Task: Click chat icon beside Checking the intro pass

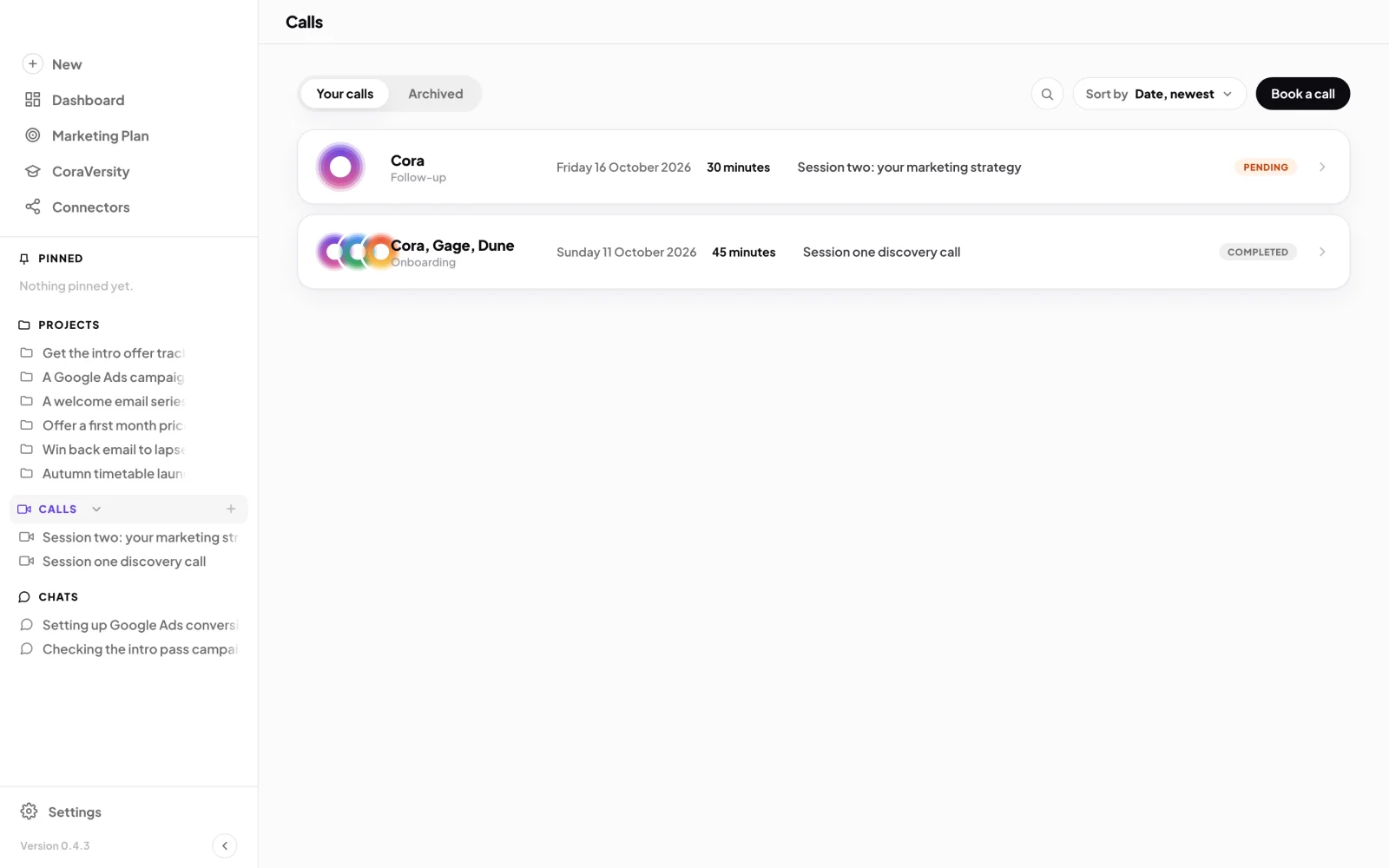Action: click(x=27, y=649)
